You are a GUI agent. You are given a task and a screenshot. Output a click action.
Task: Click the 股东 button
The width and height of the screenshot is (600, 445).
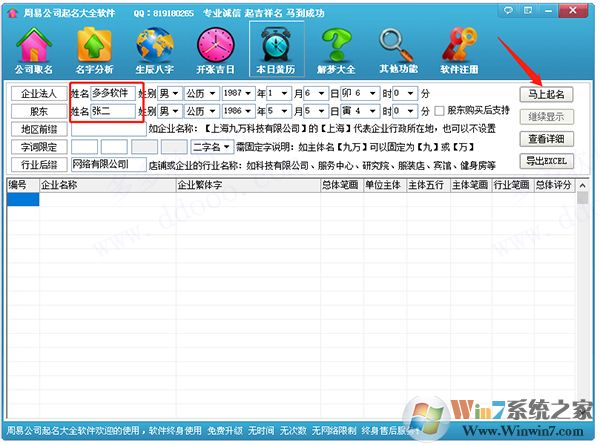coord(39,111)
